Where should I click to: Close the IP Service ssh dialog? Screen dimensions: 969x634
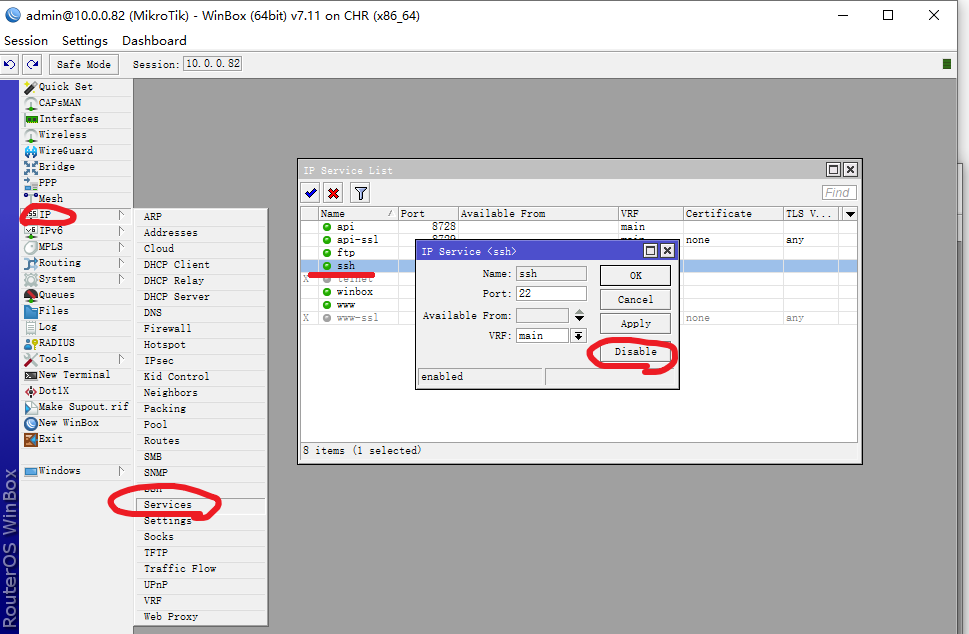pyautogui.click(x=667, y=251)
